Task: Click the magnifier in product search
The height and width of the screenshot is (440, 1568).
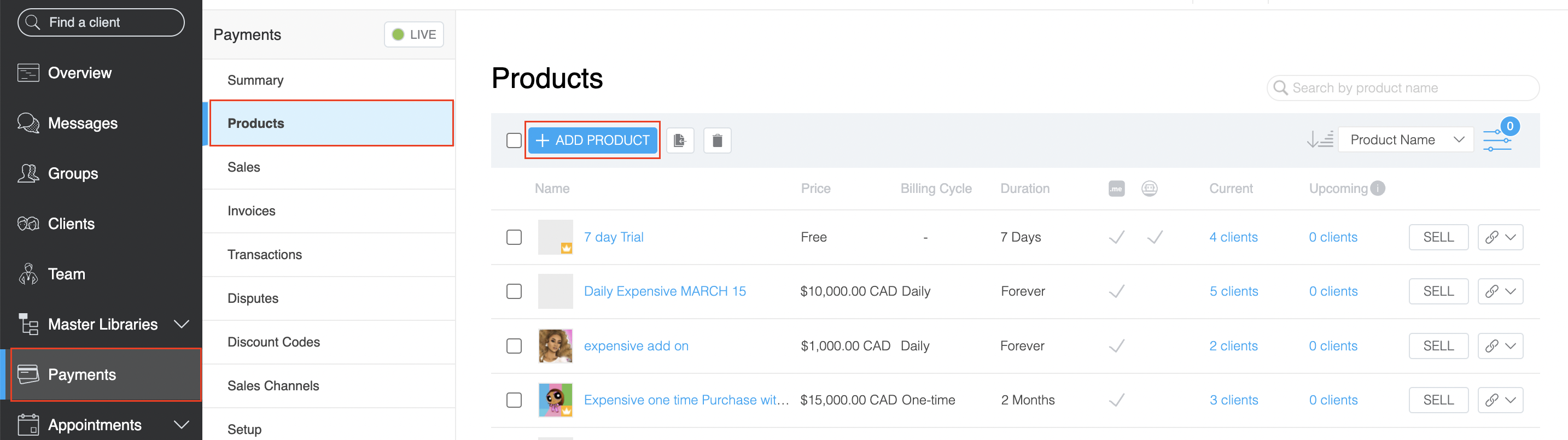Action: [x=1280, y=88]
